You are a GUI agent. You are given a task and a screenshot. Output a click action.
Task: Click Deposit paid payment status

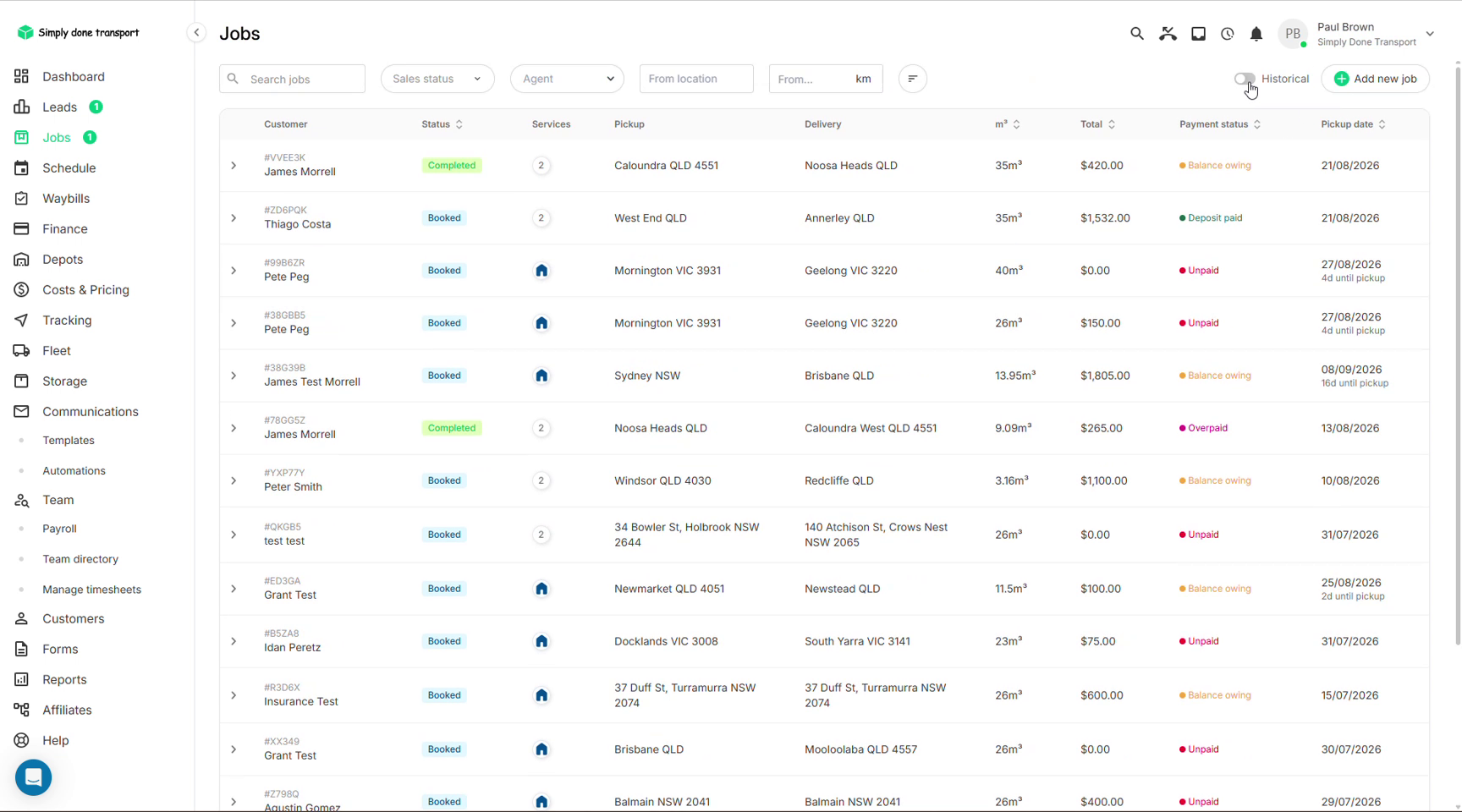tap(1211, 218)
